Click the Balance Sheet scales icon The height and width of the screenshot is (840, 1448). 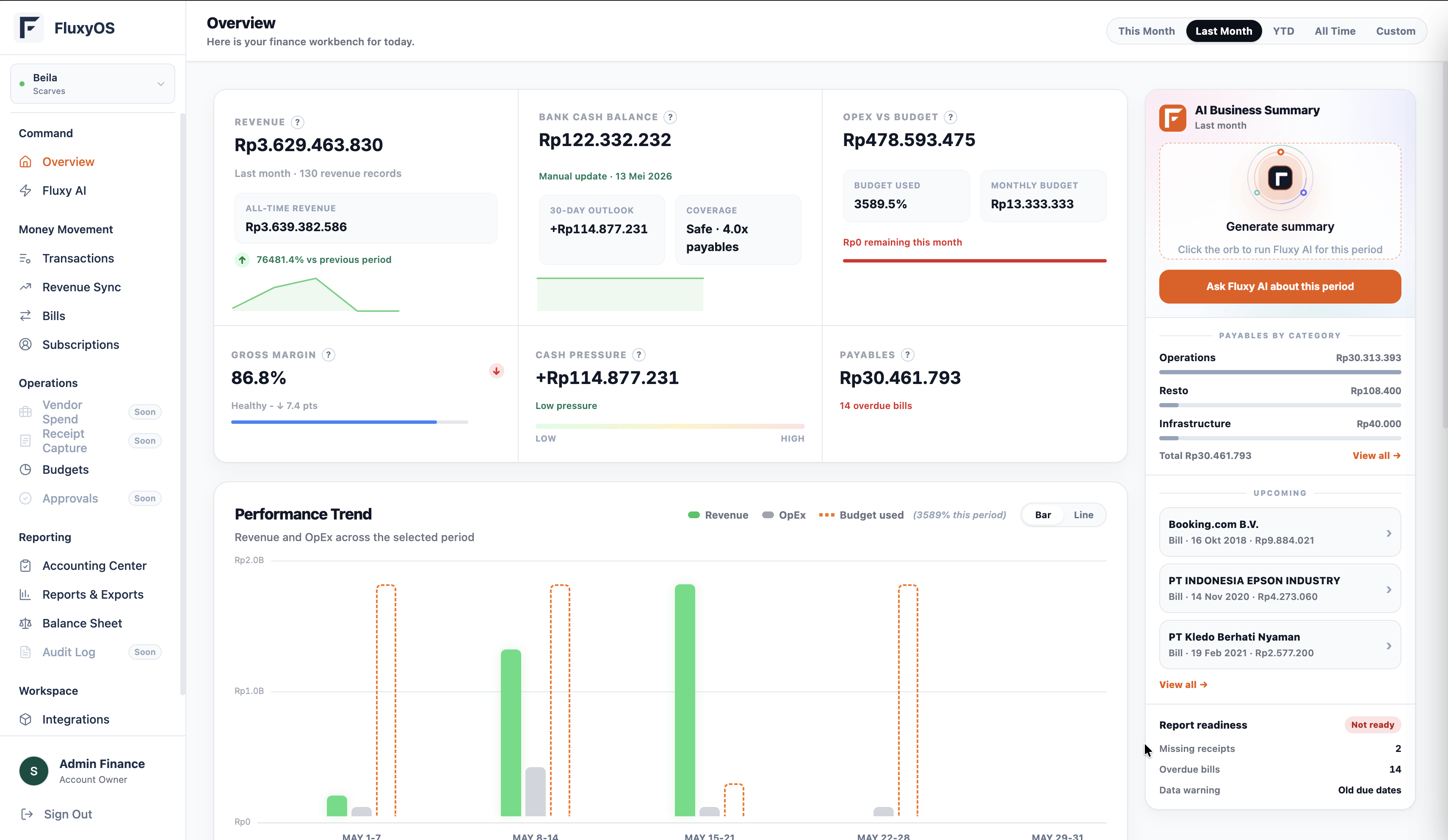(25, 623)
